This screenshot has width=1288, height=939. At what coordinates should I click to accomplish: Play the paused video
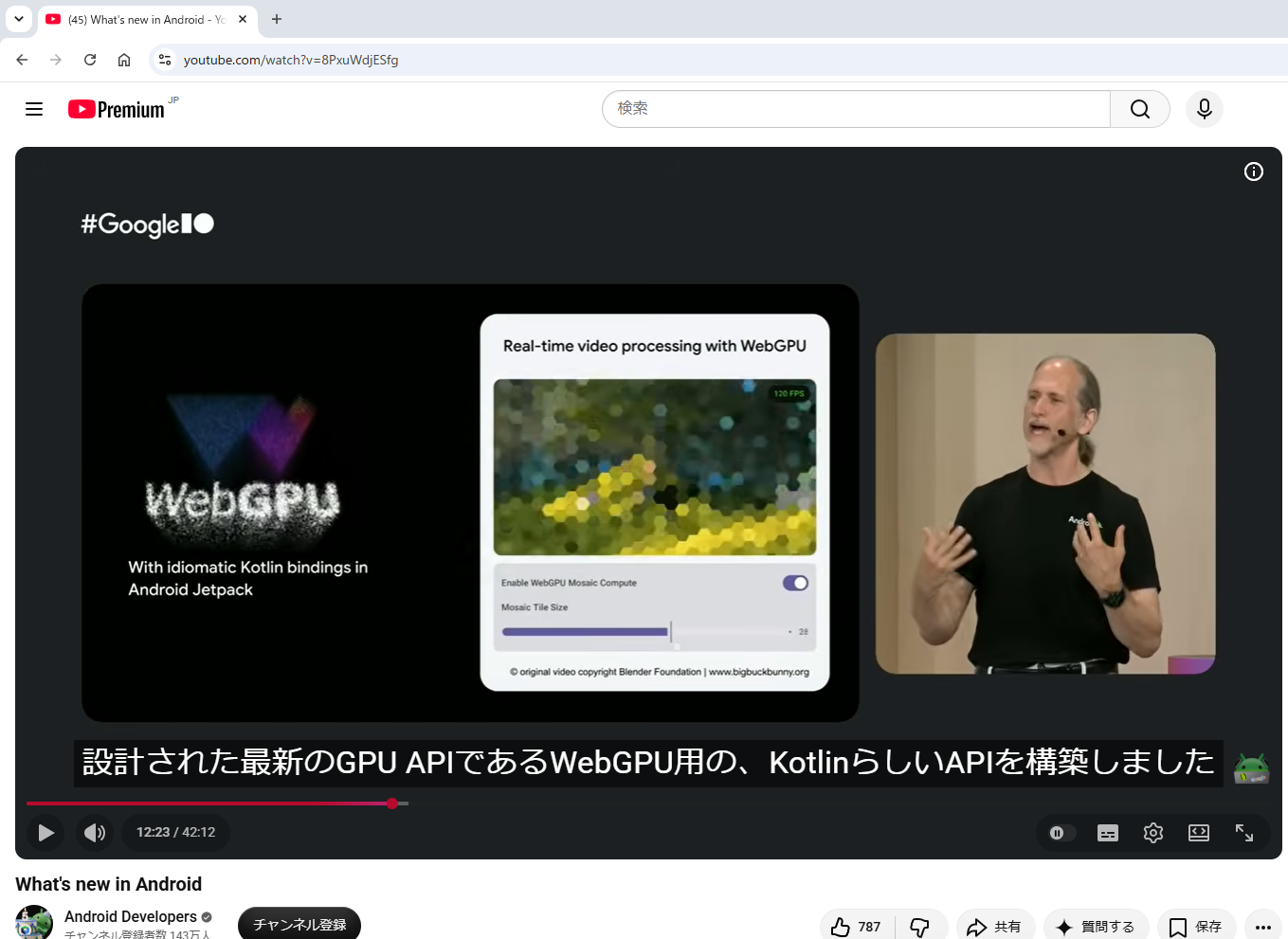pos(45,833)
